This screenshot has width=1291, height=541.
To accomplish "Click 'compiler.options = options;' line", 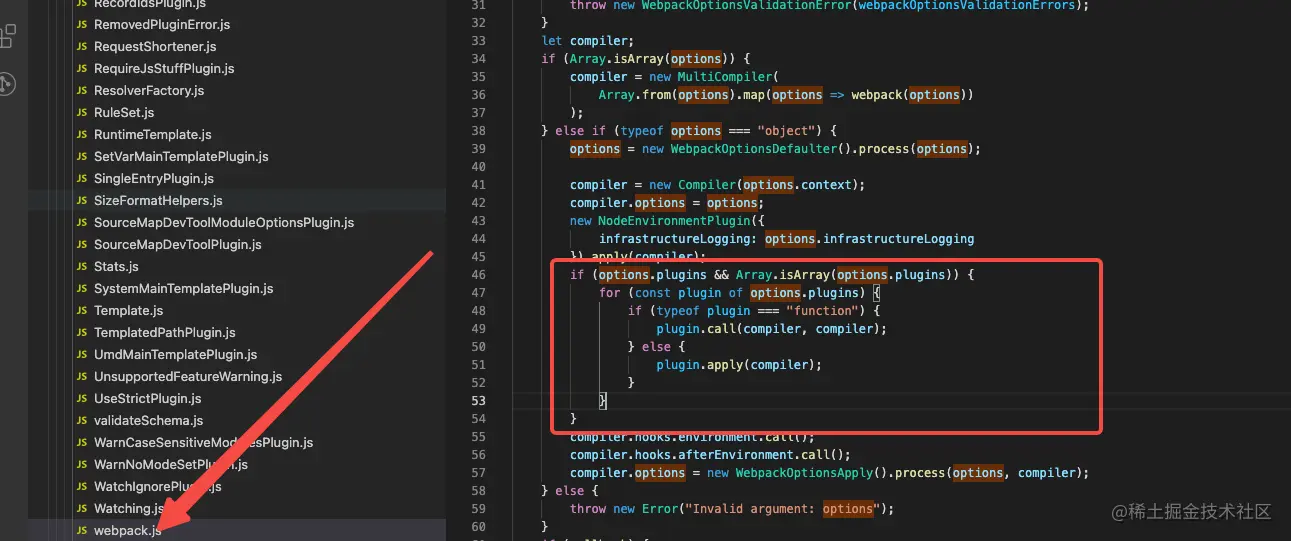I will pos(667,203).
